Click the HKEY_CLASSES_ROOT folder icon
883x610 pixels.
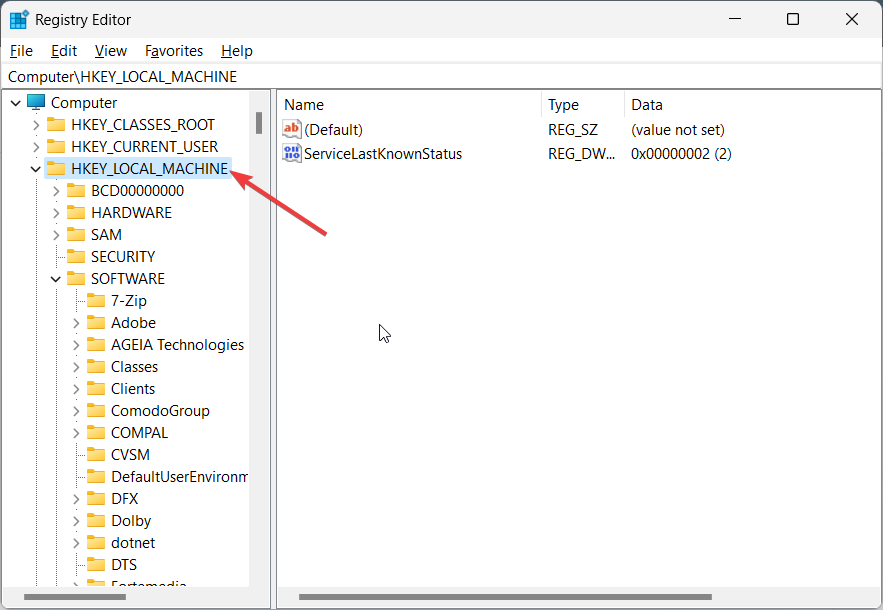point(56,125)
